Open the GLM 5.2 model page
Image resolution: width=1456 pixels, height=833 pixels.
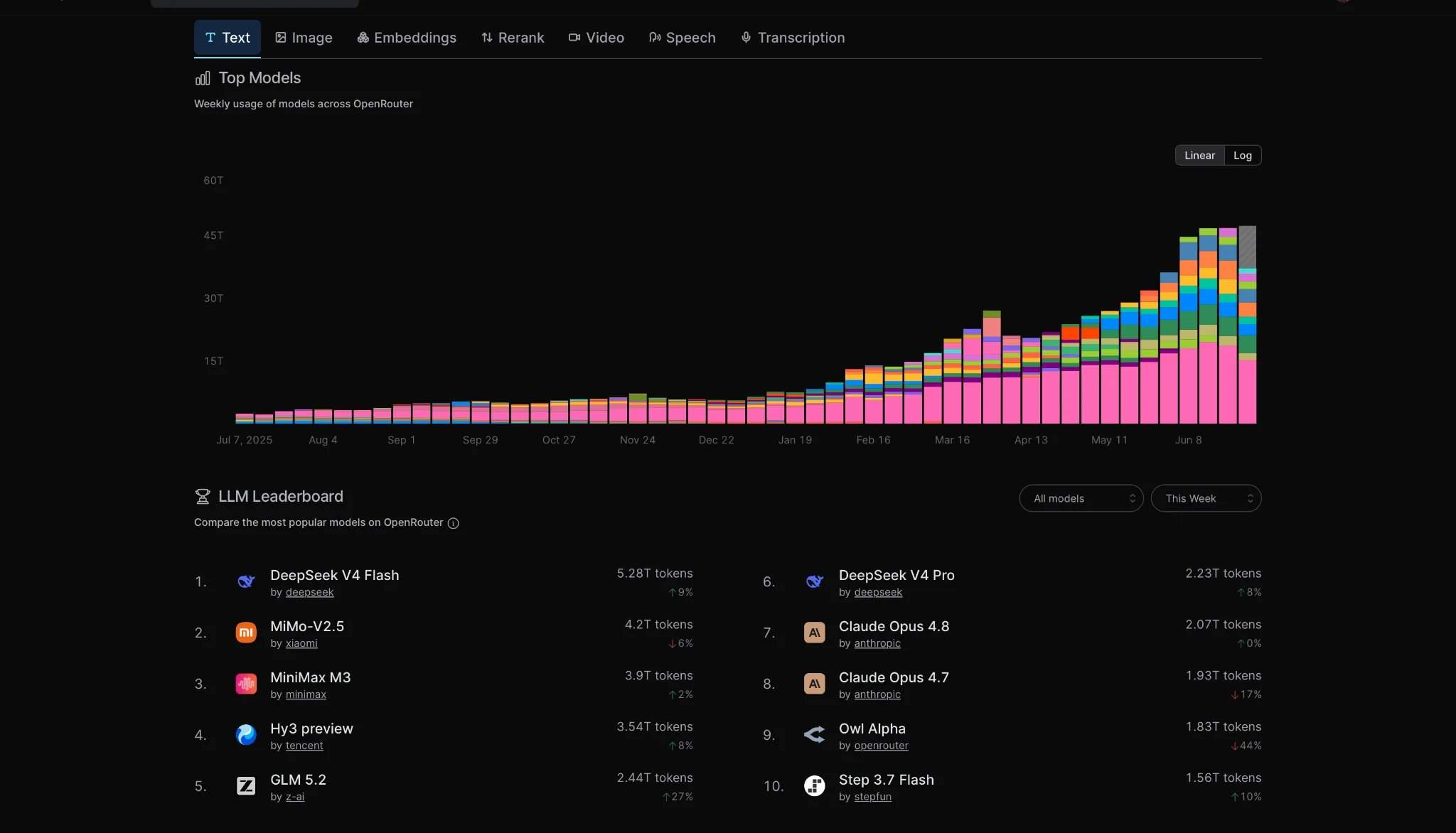click(x=298, y=780)
